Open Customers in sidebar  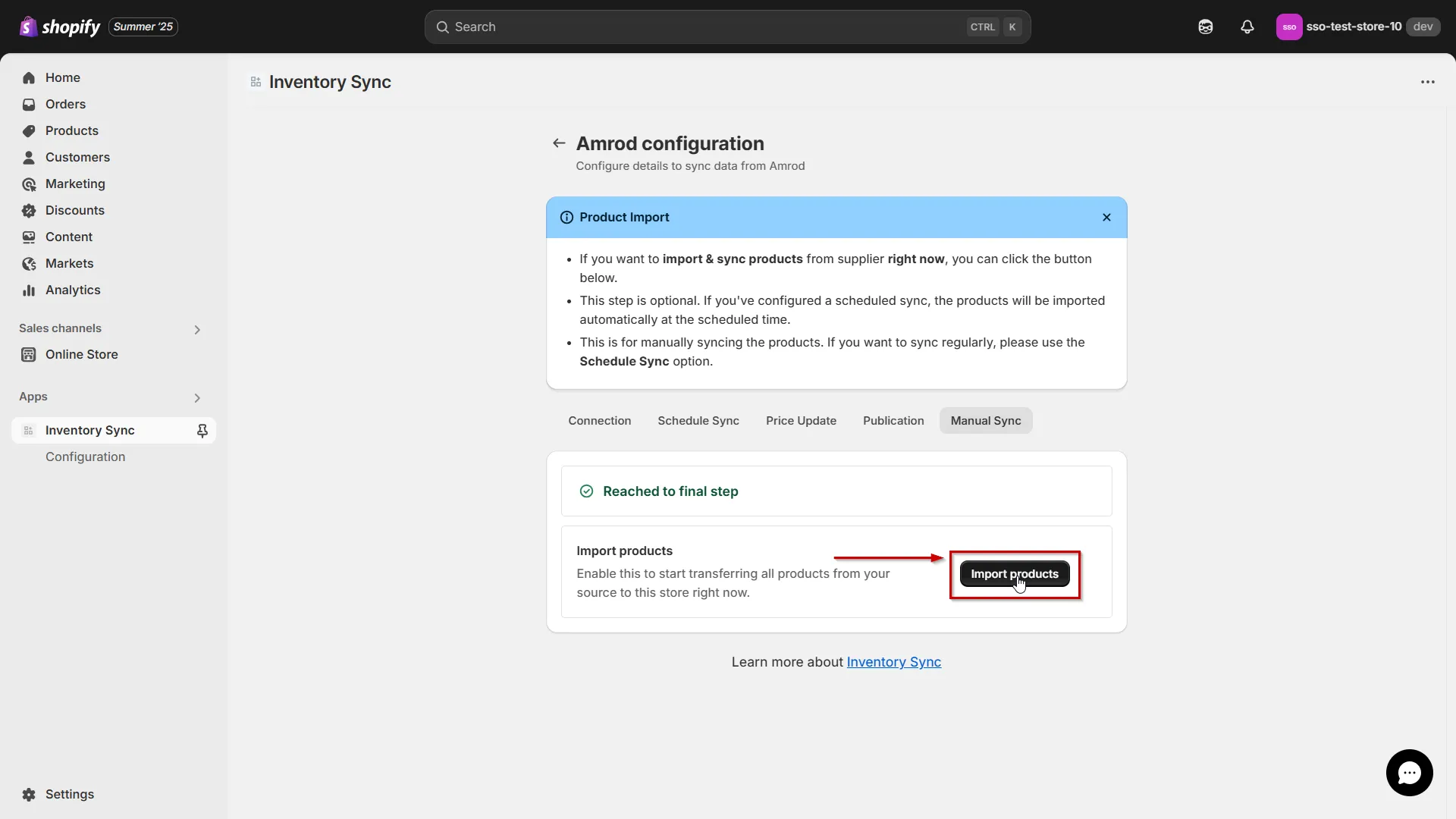[114, 157]
